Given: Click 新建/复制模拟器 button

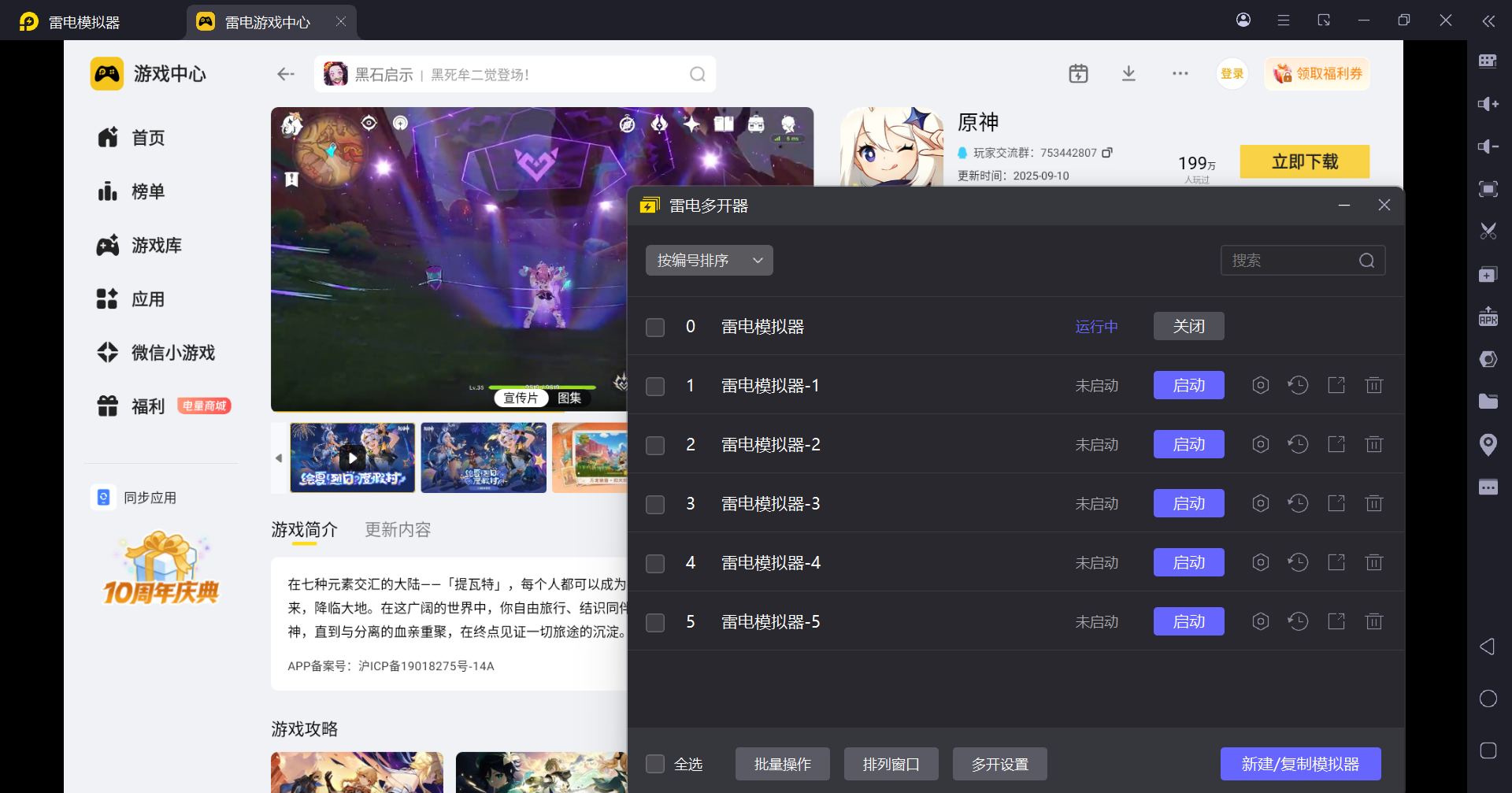Looking at the screenshot, I should click(x=1300, y=764).
